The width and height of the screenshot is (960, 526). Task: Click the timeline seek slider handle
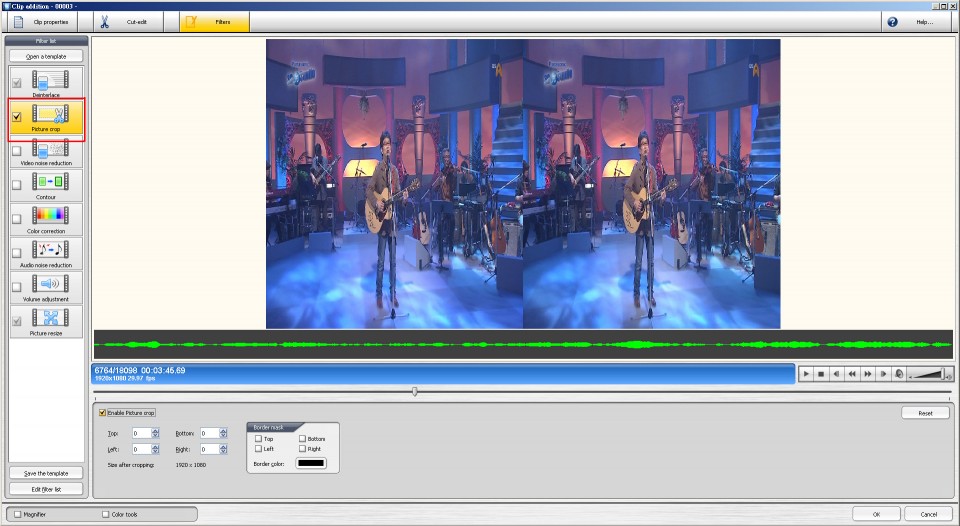tap(414, 391)
